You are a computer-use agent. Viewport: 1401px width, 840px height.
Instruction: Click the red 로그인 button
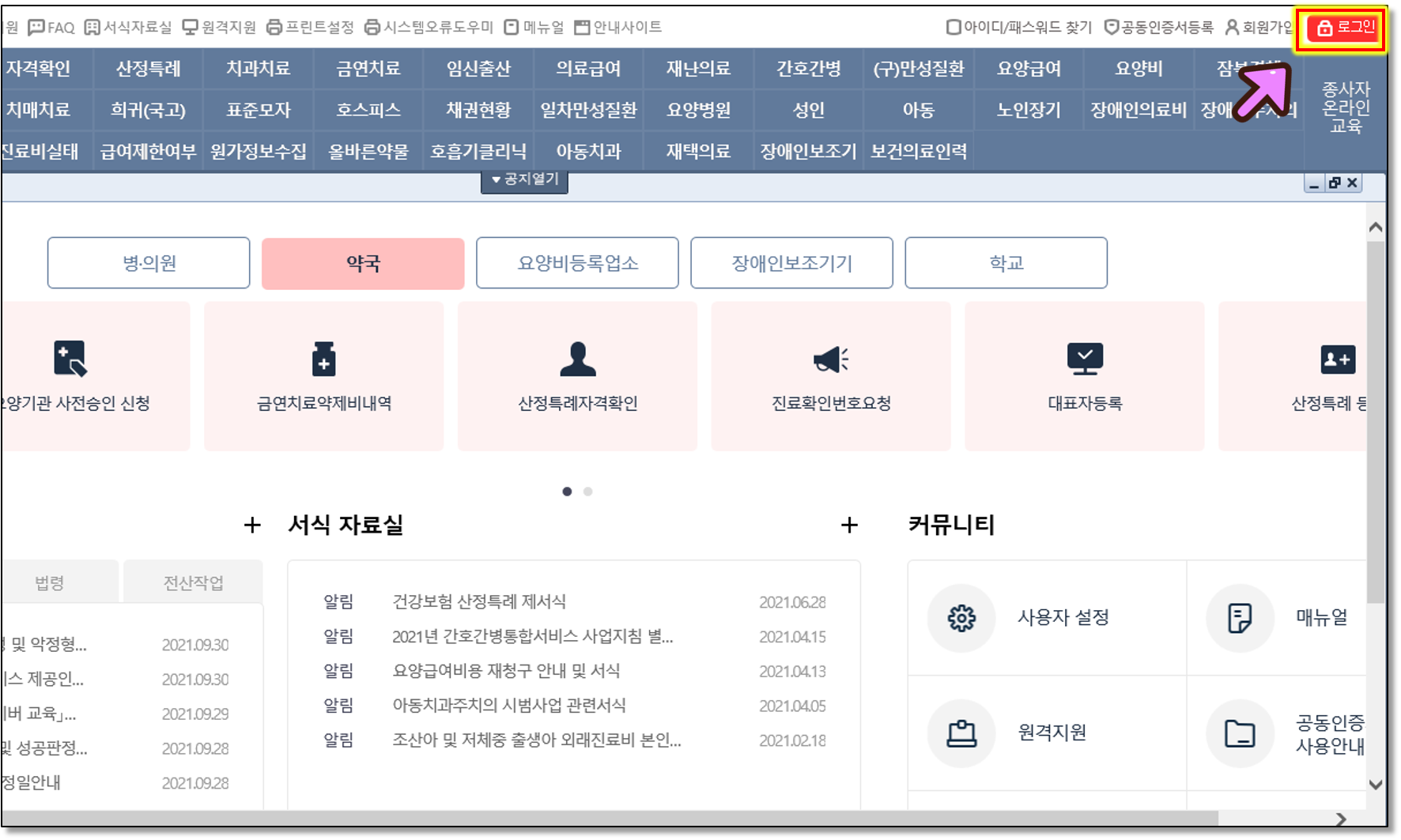[1345, 28]
